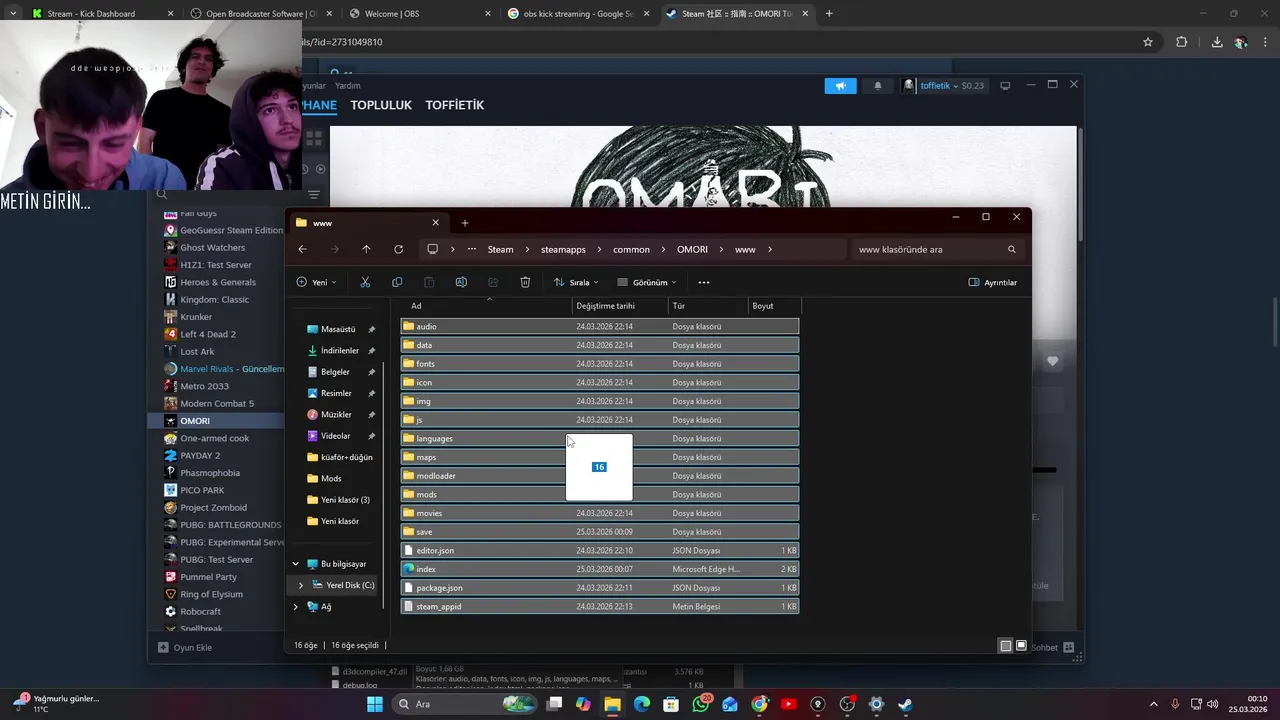Toggle the Ayrıntılar details pane
This screenshot has width=1280, height=720.
coord(993,282)
